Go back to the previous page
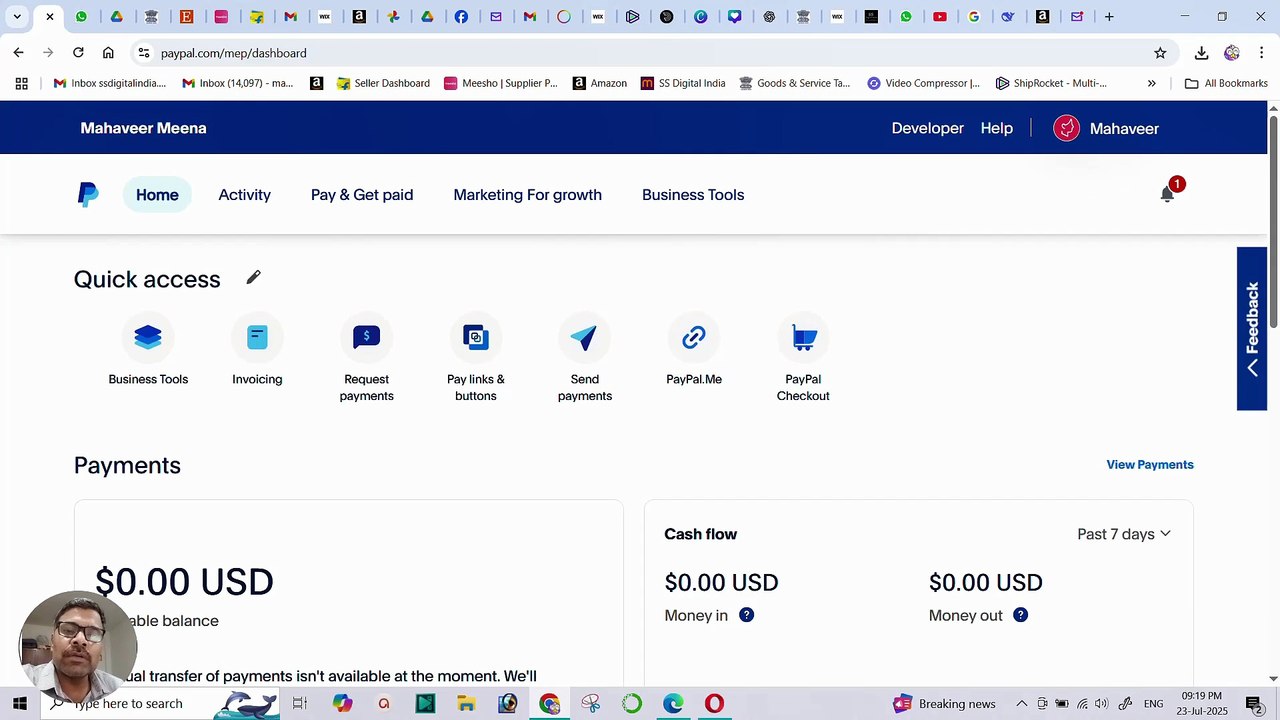This screenshot has height=720, width=1280. point(18,53)
